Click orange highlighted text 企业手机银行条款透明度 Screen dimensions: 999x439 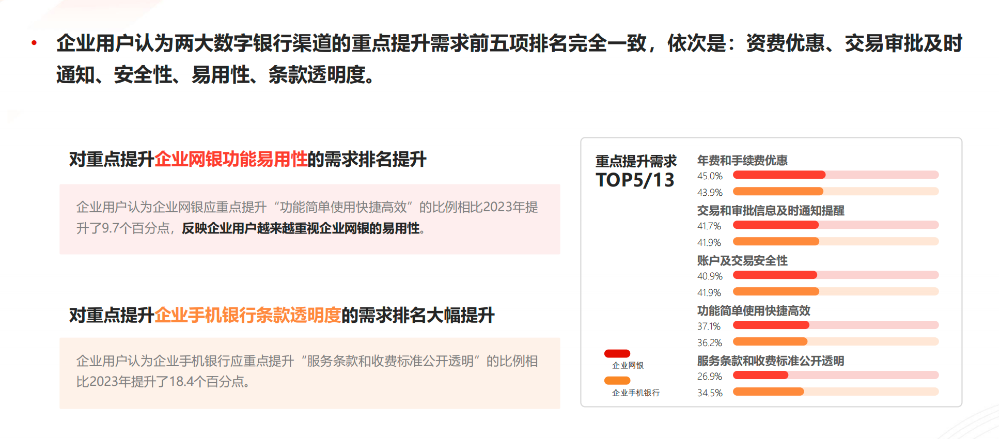[247, 315]
